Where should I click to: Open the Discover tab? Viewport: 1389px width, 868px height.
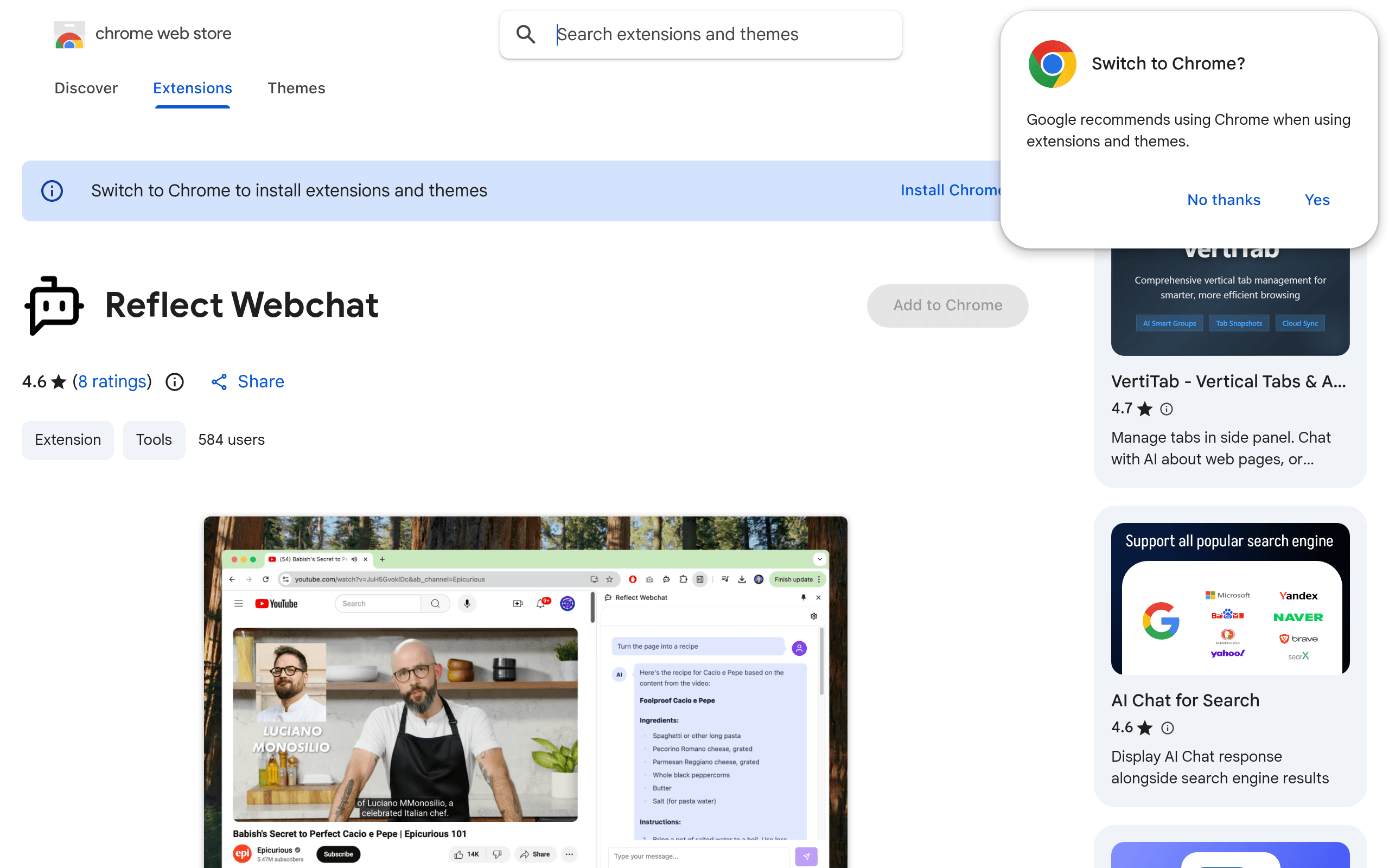tap(86, 88)
